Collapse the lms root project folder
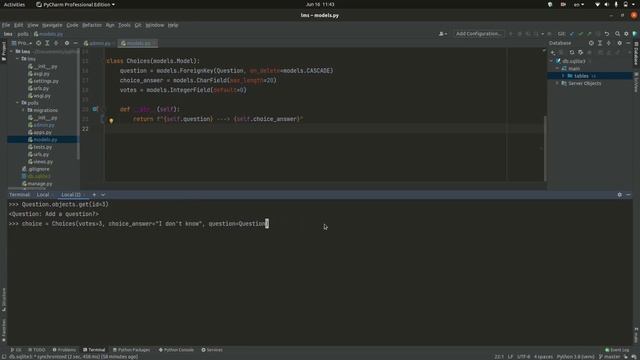Image resolution: width=640 pixels, height=360 pixels. tap(12, 52)
